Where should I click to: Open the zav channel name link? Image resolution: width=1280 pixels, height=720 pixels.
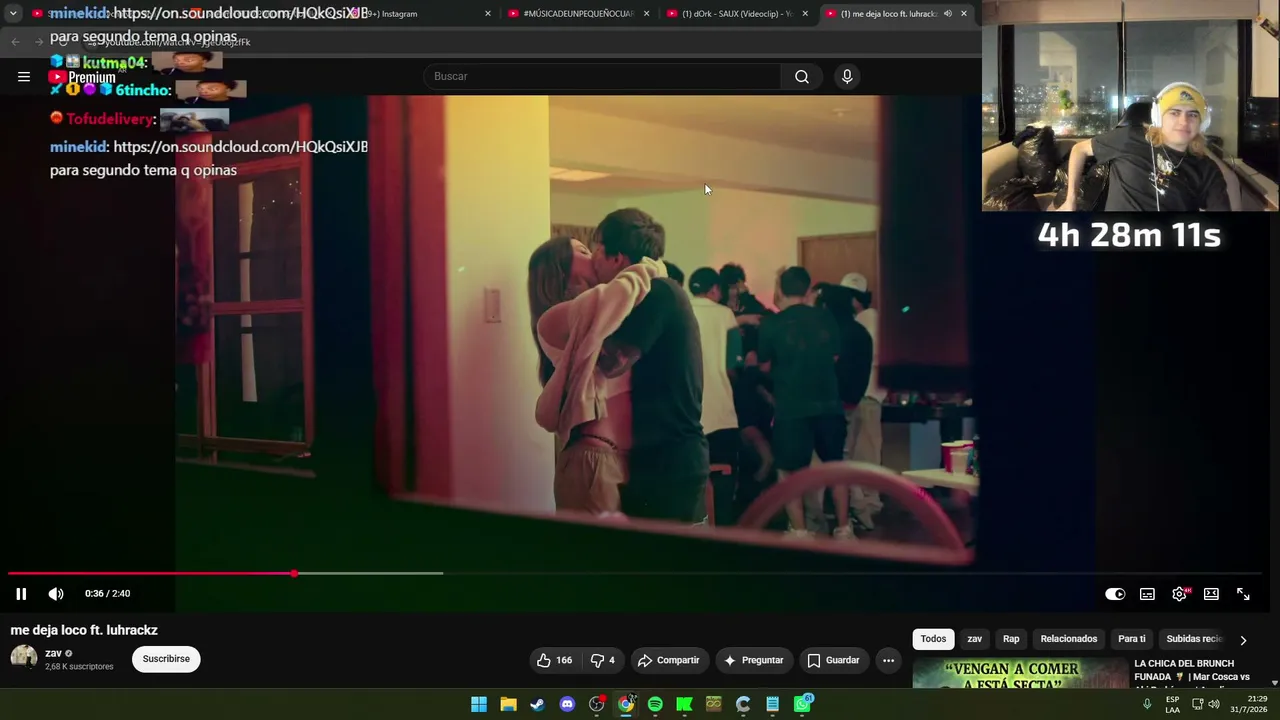click(x=53, y=653)
